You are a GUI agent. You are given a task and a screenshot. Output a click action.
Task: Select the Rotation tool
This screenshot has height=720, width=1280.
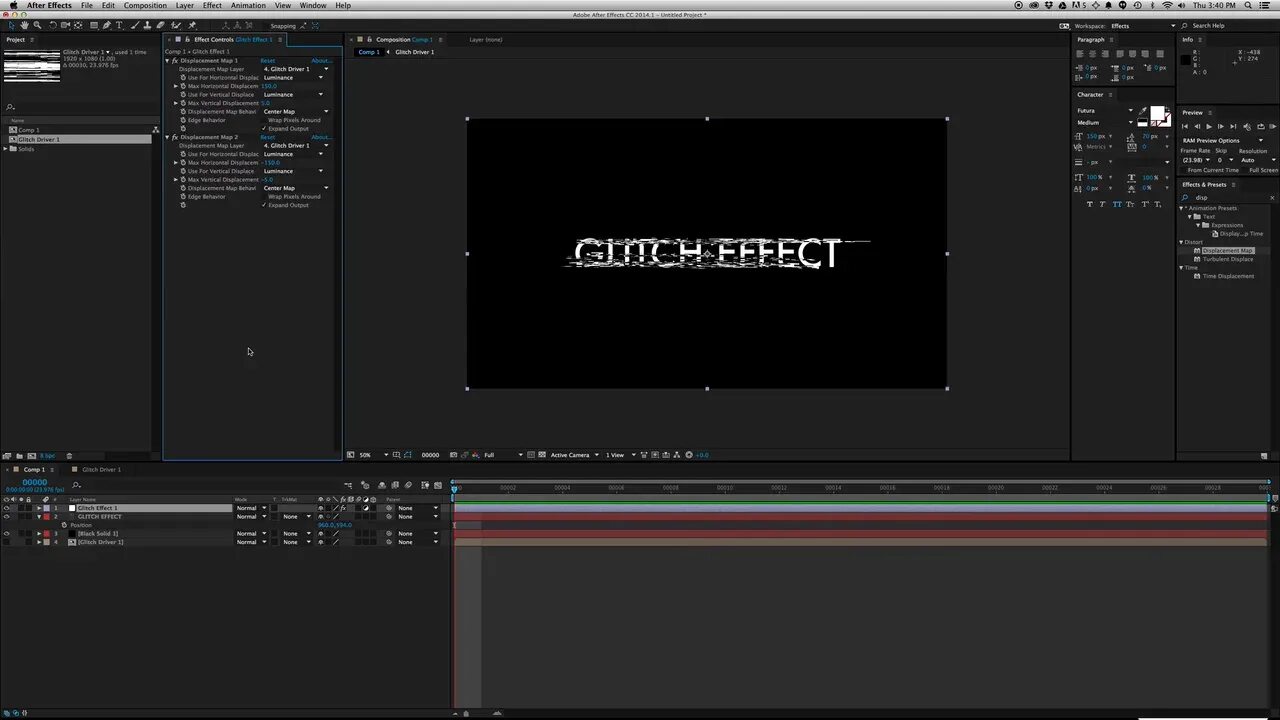pos(52,26)
